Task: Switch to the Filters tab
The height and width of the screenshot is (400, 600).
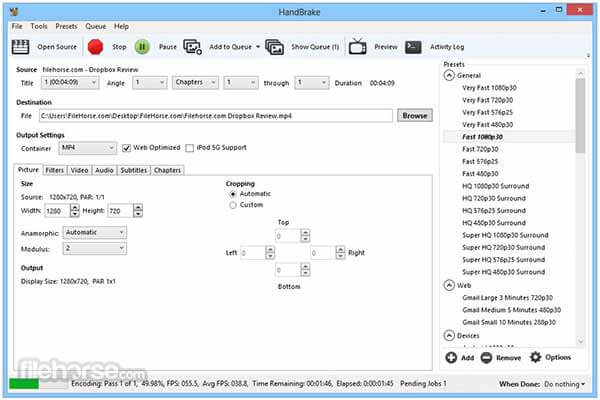Action: [54, 170]
